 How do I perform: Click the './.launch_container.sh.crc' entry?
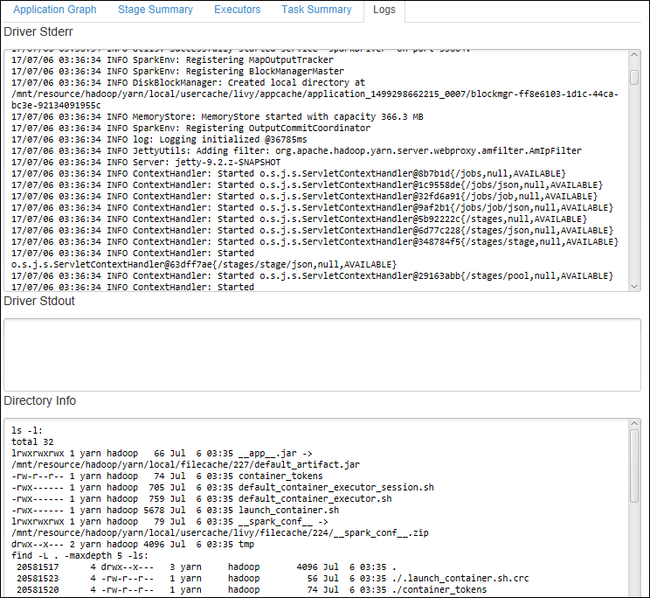(273, 578)
